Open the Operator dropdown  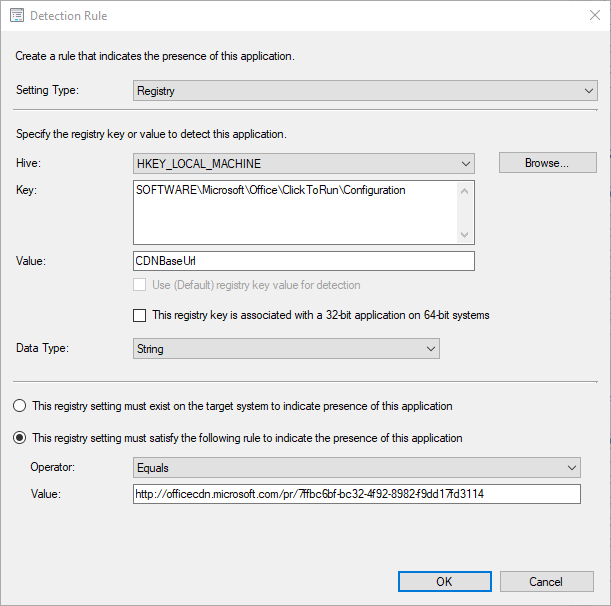pos(357,467)
